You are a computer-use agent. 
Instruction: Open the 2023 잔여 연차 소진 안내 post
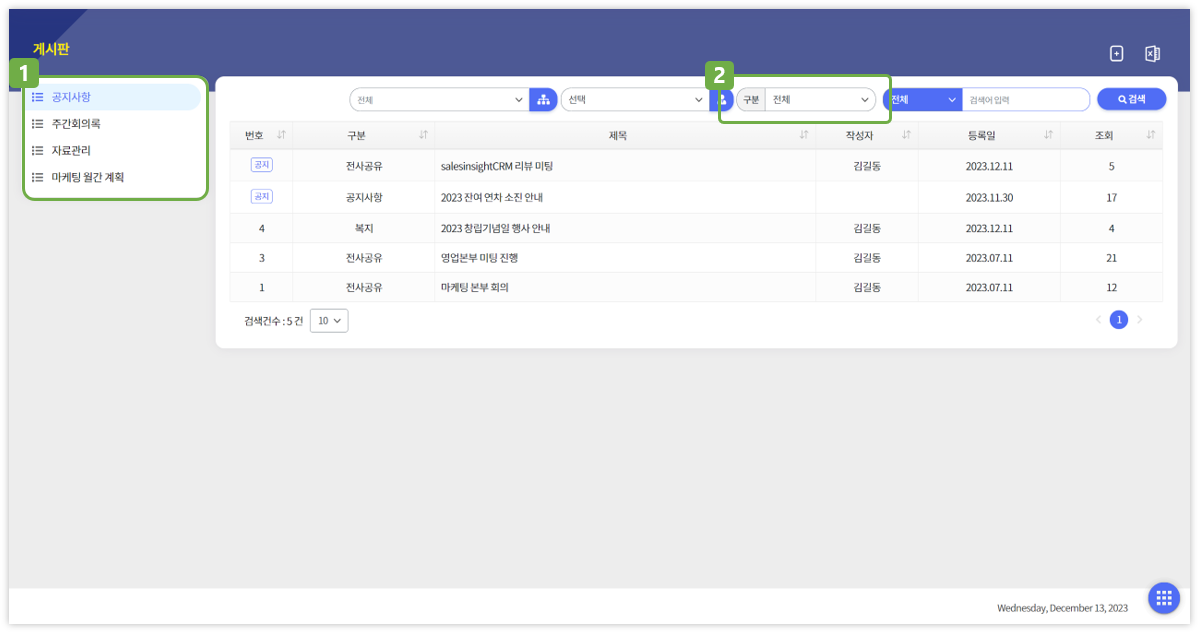(x=492, y=197)
